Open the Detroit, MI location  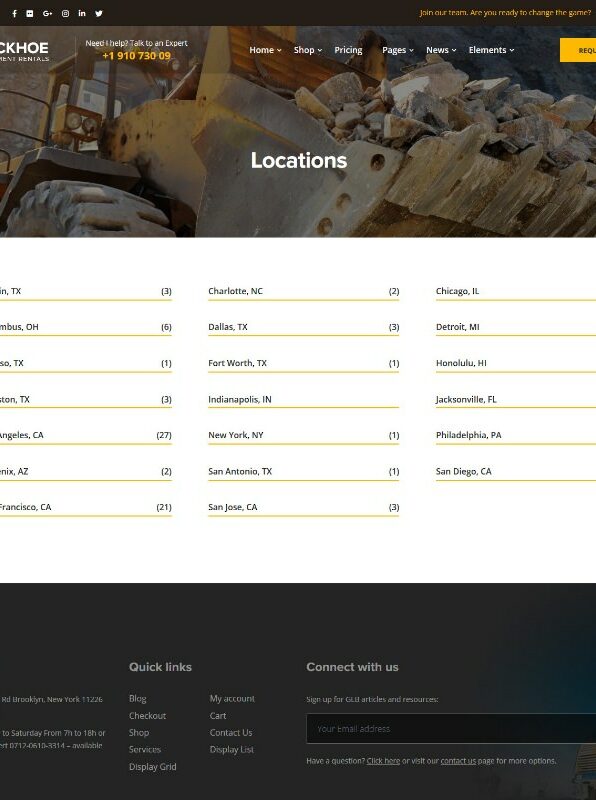point(516,327)
